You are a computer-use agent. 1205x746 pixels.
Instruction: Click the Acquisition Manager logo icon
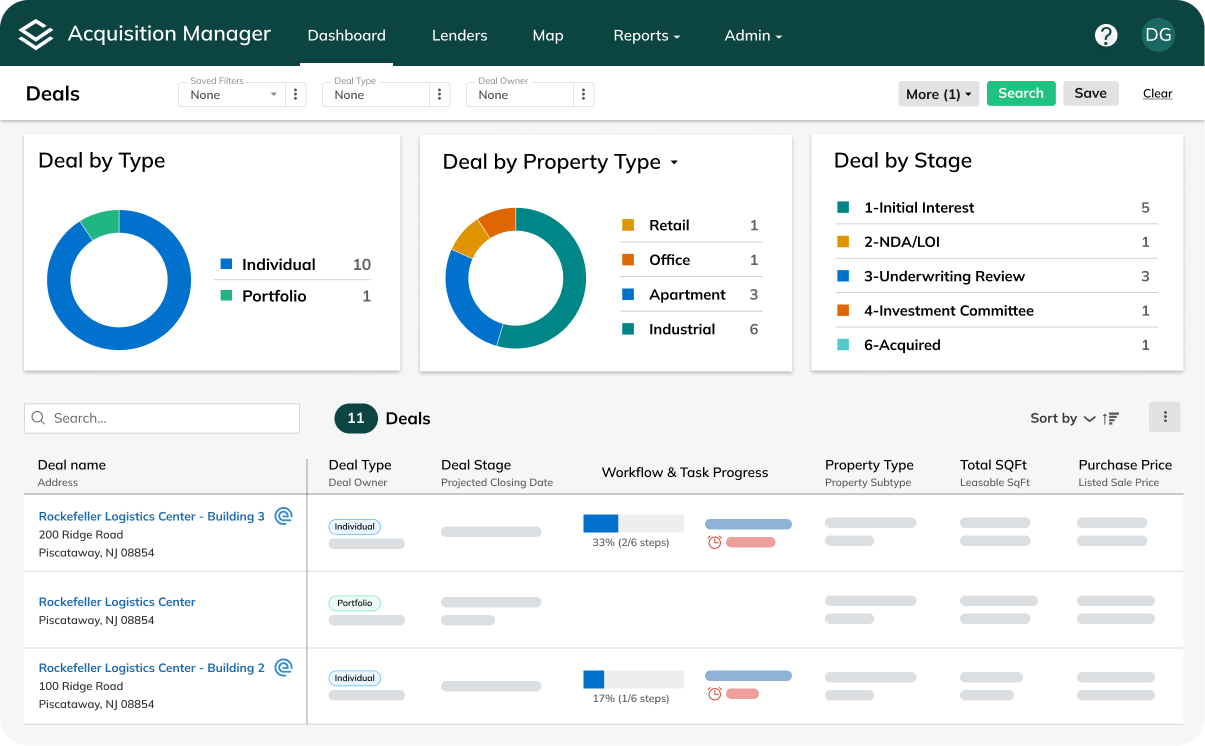[35, 35]
